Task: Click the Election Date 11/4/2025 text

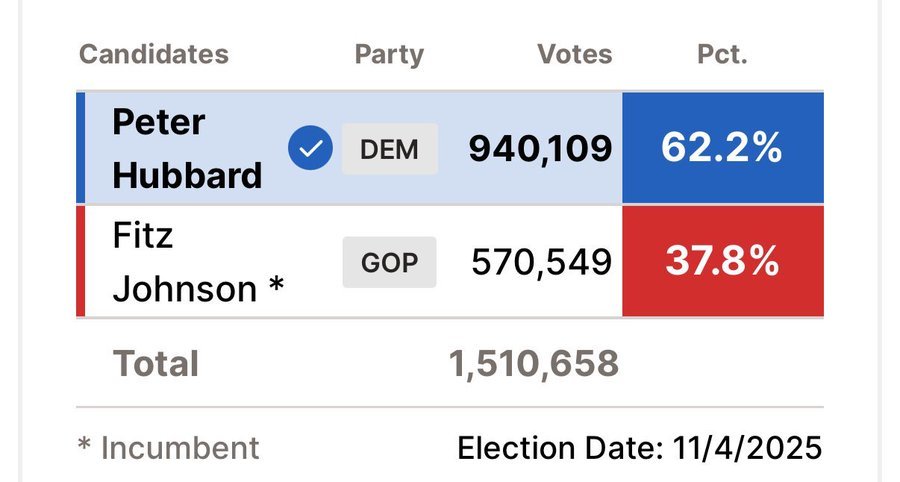Action: [x=640, y=447]
